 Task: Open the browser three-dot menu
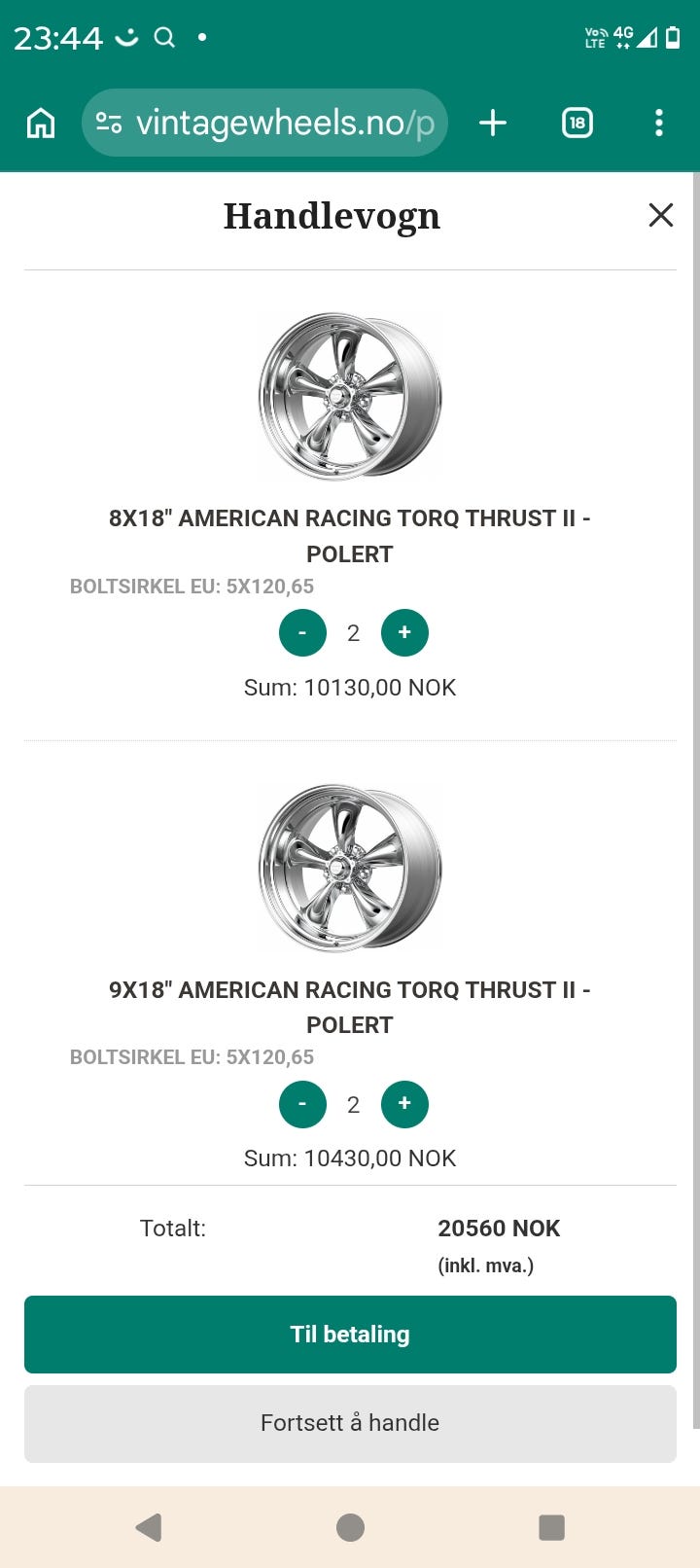pos(659,123)
